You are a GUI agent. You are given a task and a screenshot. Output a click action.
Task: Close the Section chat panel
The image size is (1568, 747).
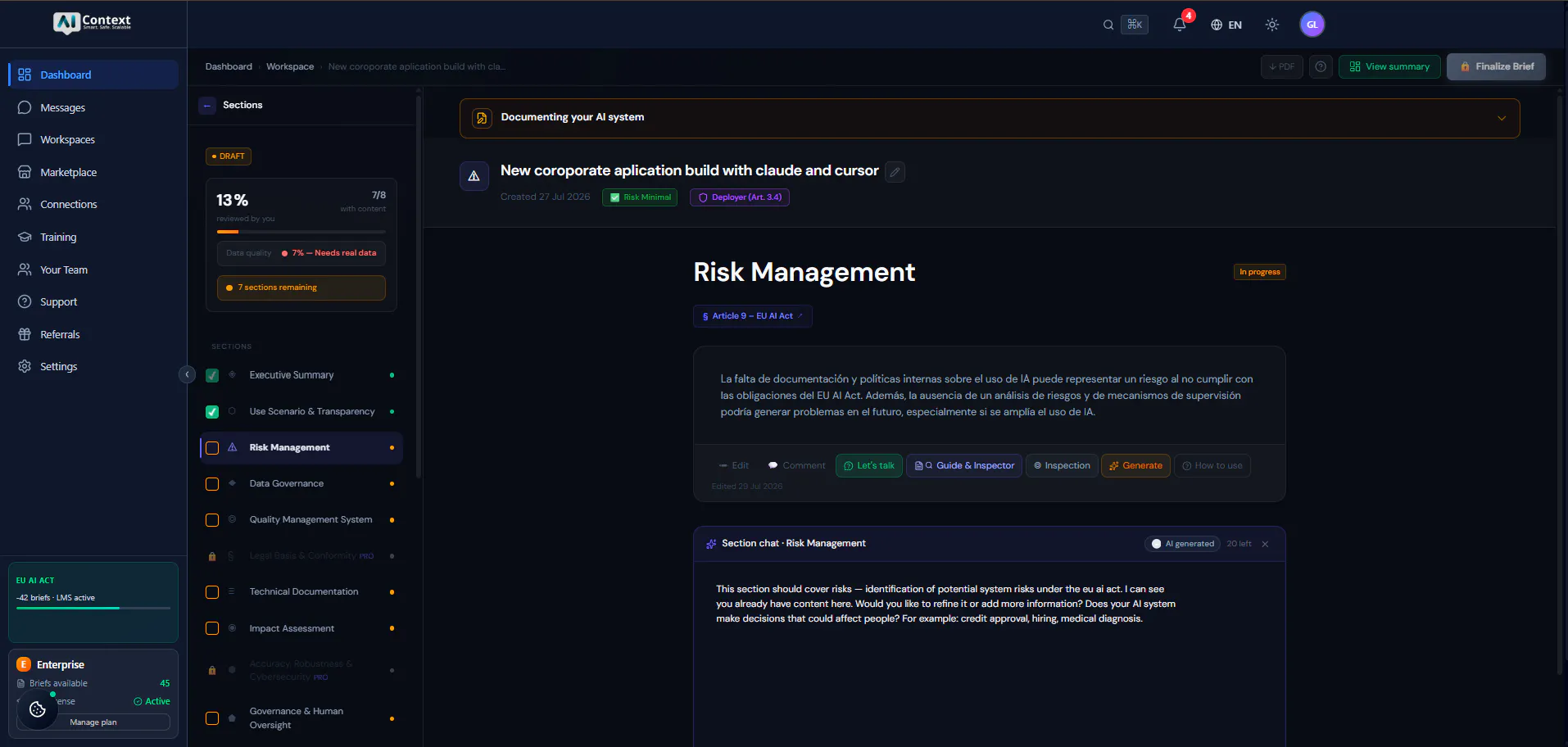(1265, 544)
